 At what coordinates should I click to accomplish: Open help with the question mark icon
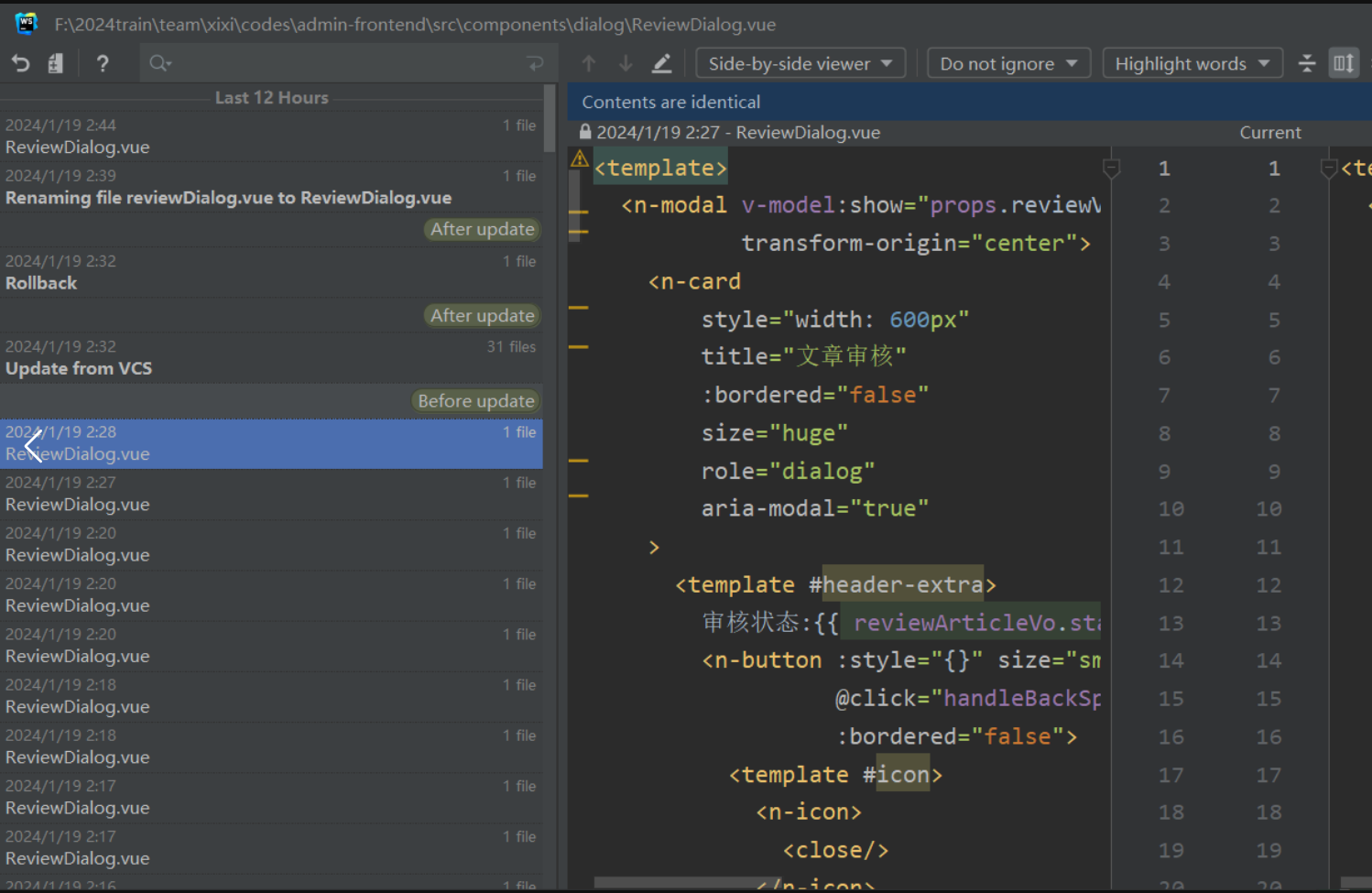click(x=103, y=63)
